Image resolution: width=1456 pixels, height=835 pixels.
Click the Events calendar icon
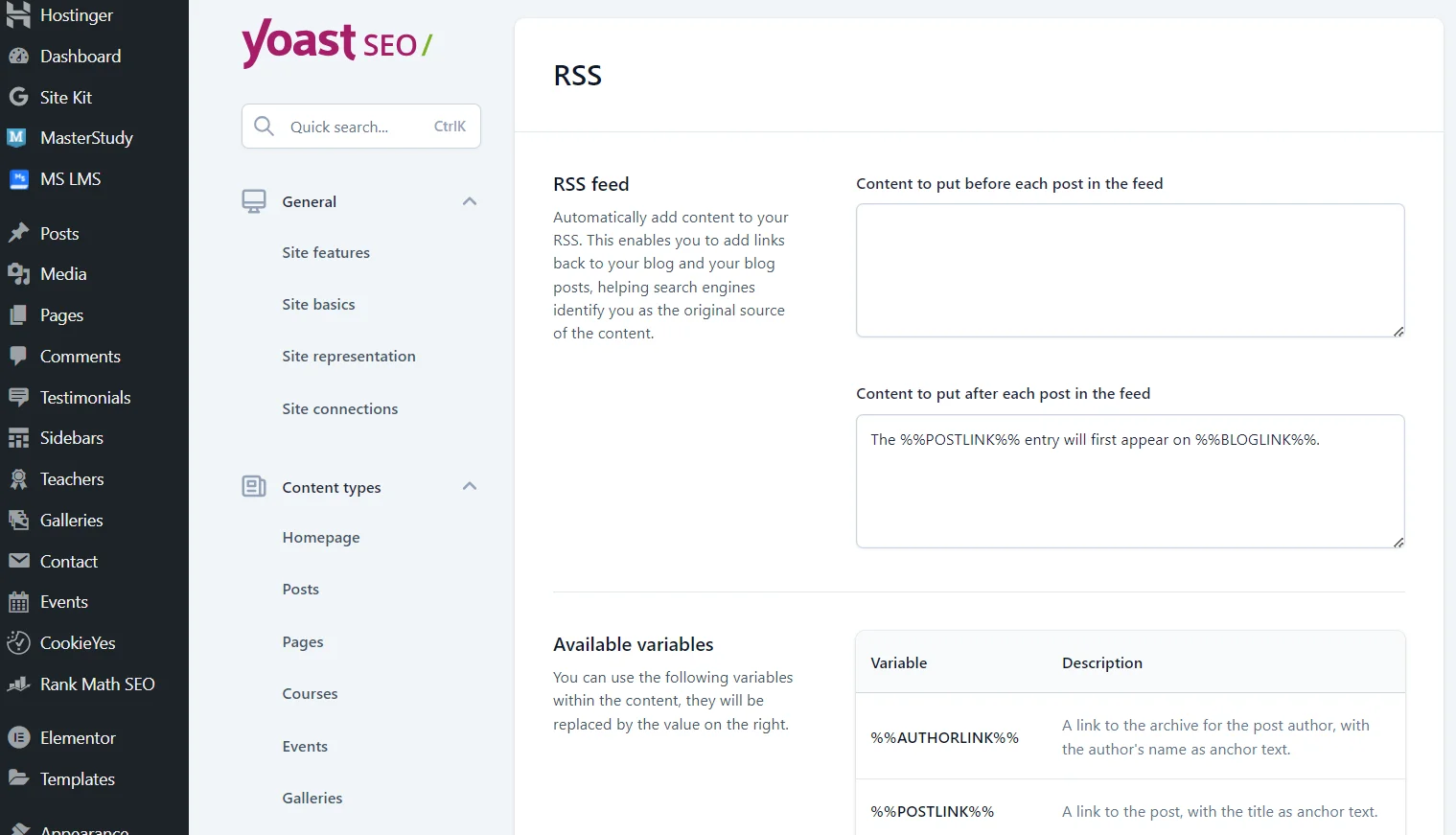click(x=18, y=602)
